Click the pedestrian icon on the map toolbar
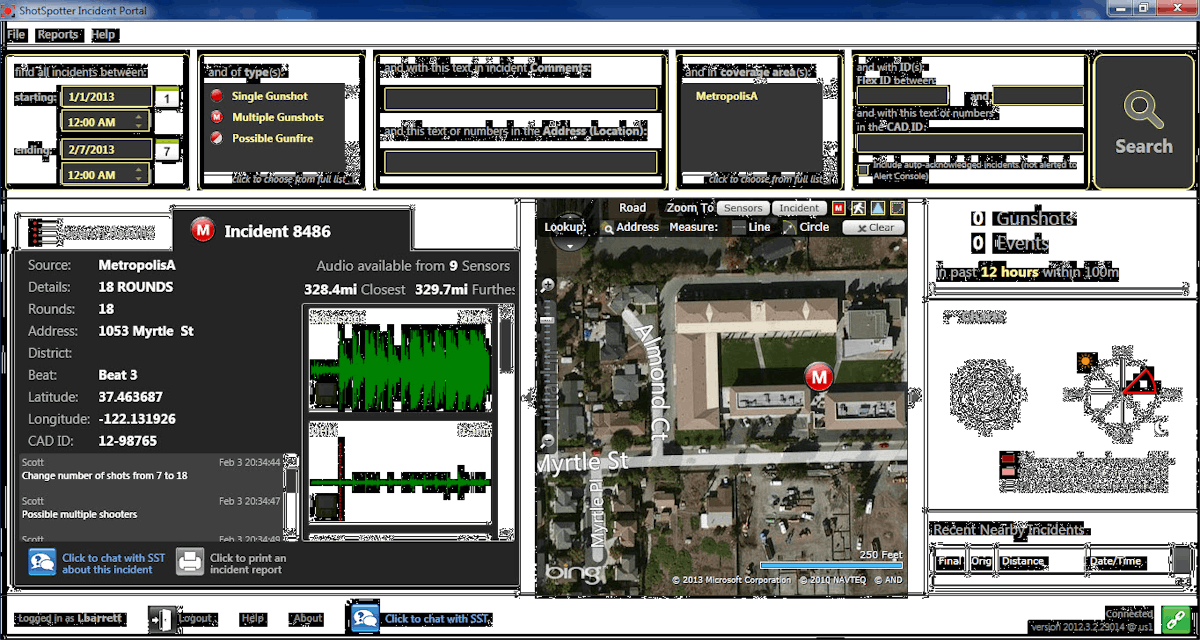The image size is (1200, 640). click(859, 208)
